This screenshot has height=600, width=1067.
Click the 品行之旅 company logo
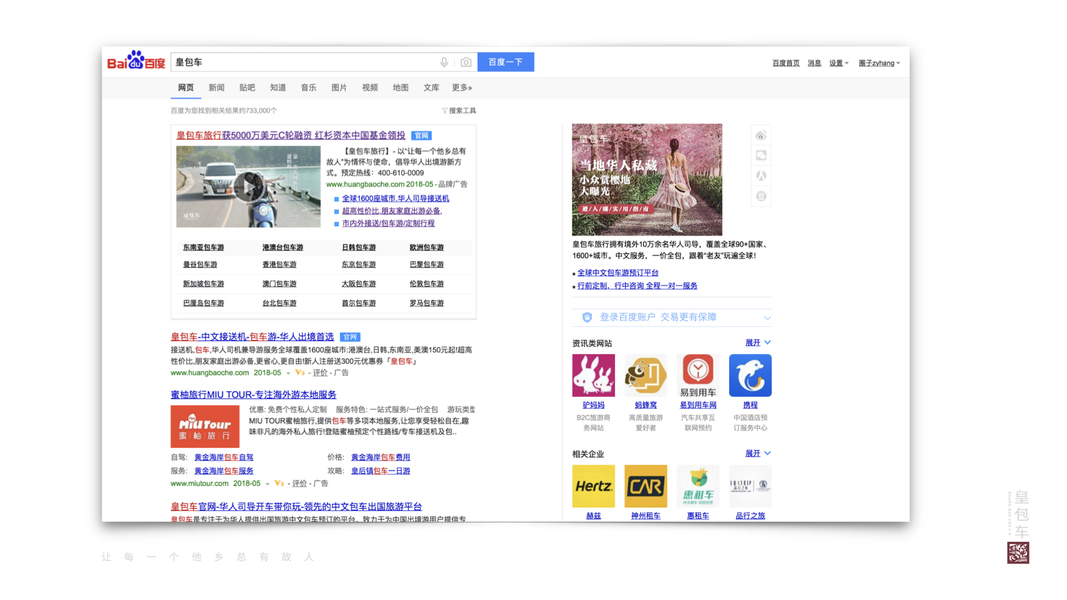[x=751, y=486]
